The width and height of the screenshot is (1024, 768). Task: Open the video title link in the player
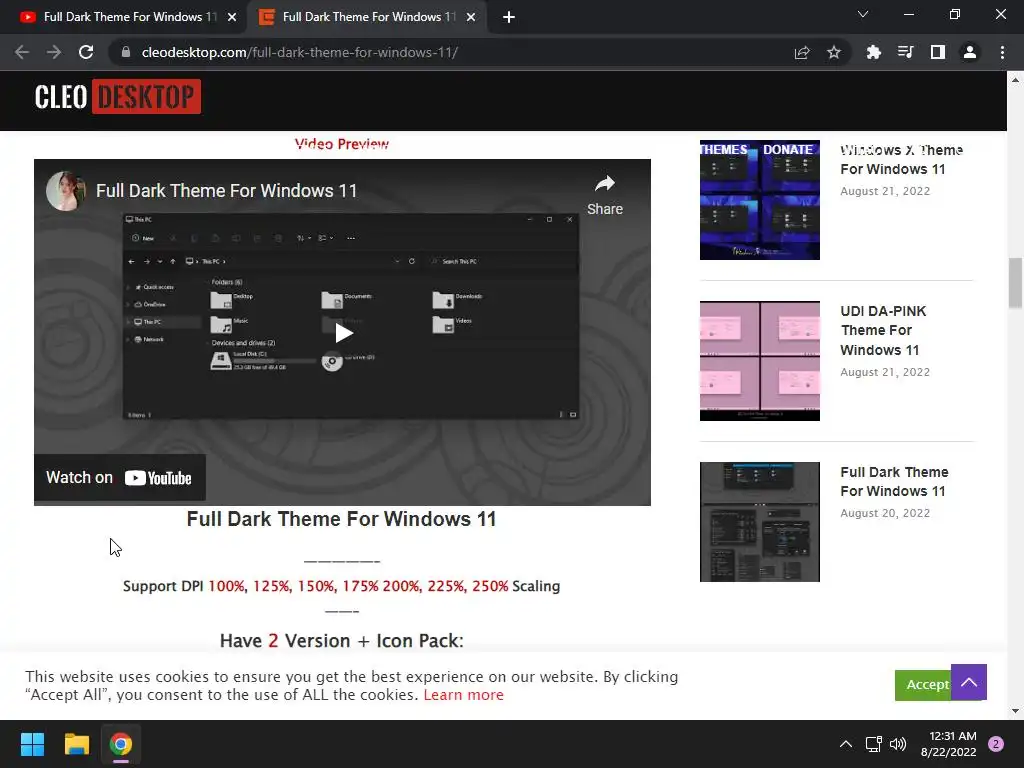(x=227, y=191)
